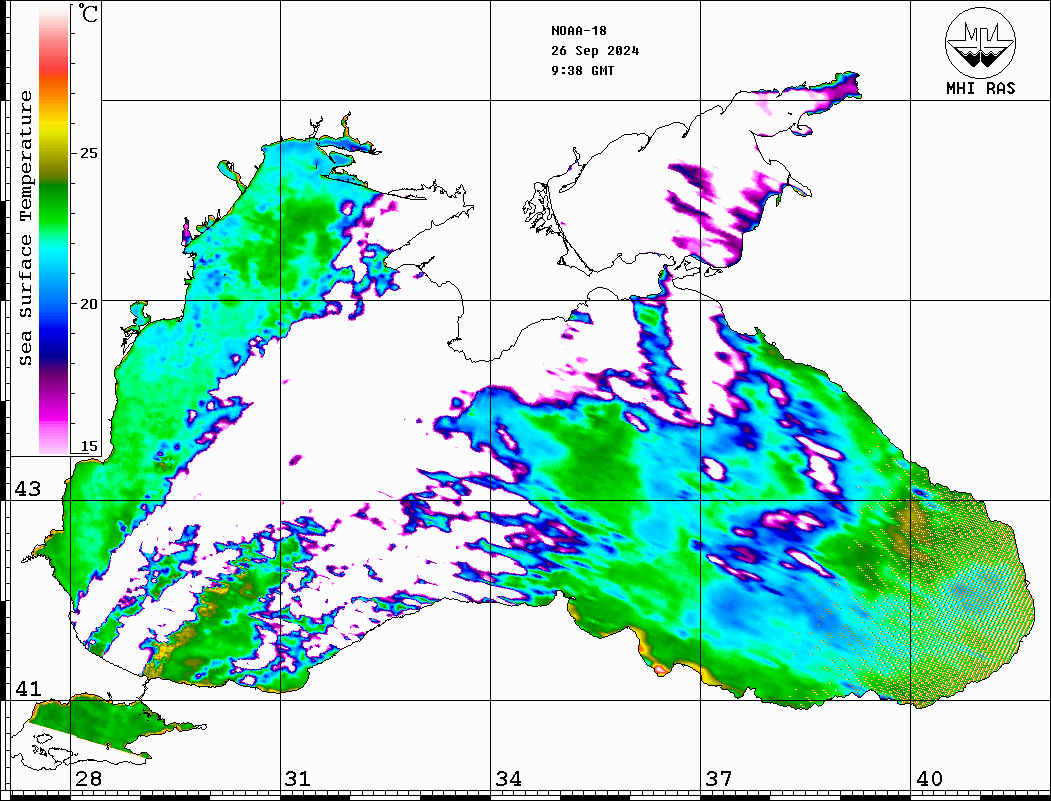This screenshot has width=1051, height=801.
Task: Click the MHI RAS logo emblem
Action: click(x=980, y=42)
